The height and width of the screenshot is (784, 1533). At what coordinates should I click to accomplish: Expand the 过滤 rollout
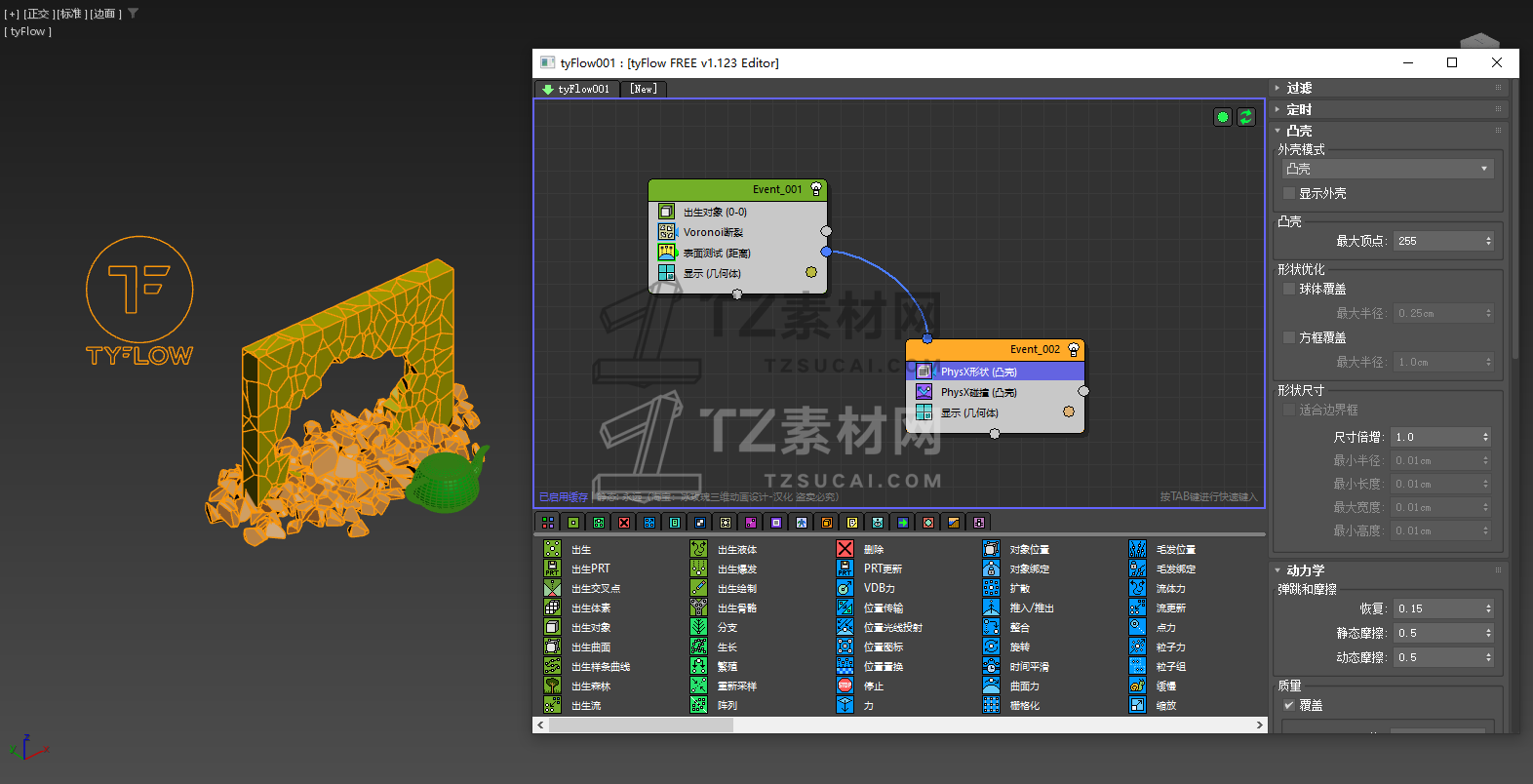point(1298,88)
